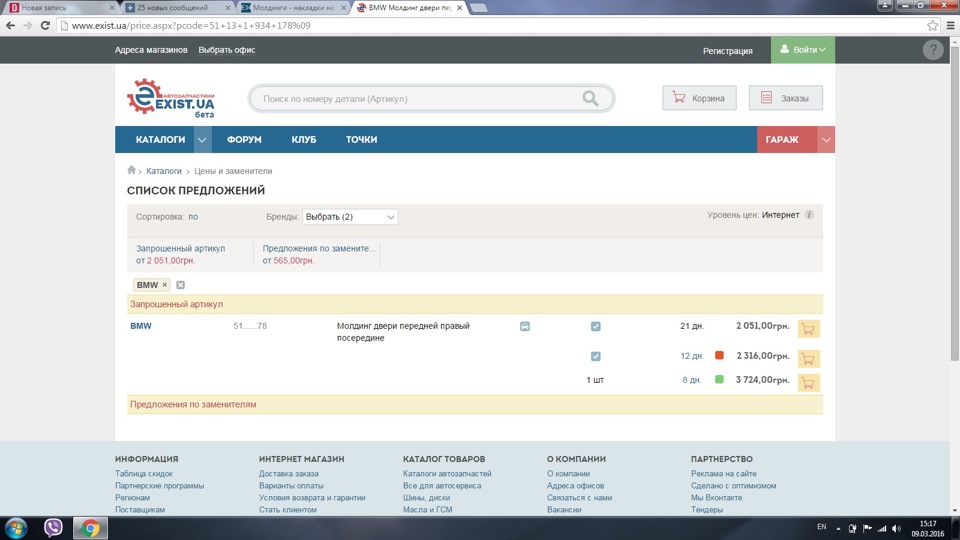Viewport: 960px width, 540px height.
Task: Click the search magnifier icon
Action: [590, 98]
